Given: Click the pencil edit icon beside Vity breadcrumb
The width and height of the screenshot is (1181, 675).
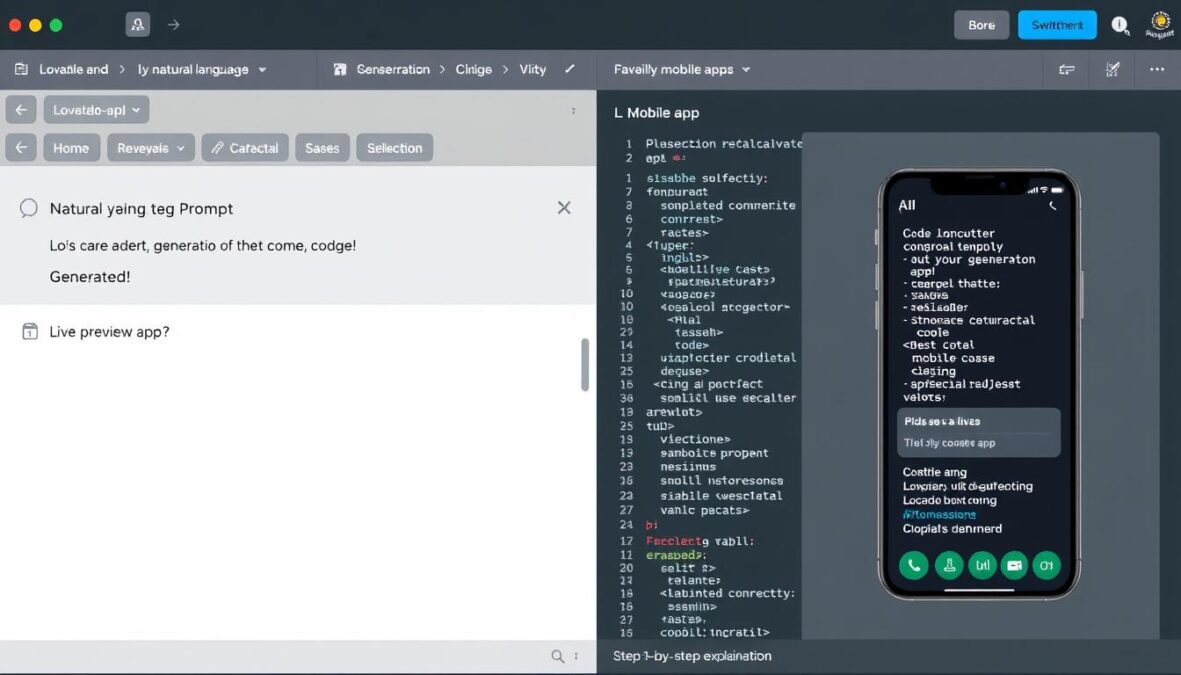Looking at the screenshot, I should coord(569,69).
